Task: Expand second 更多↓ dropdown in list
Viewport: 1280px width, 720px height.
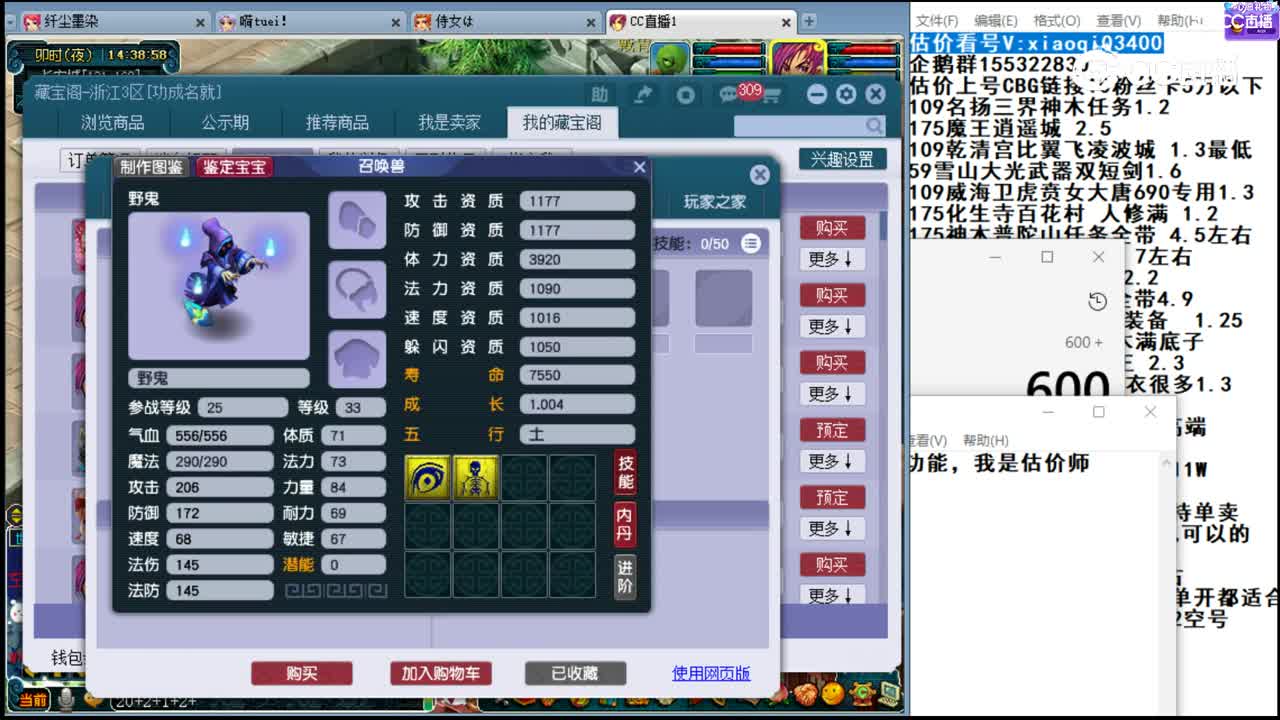Action: coord(832,326)
